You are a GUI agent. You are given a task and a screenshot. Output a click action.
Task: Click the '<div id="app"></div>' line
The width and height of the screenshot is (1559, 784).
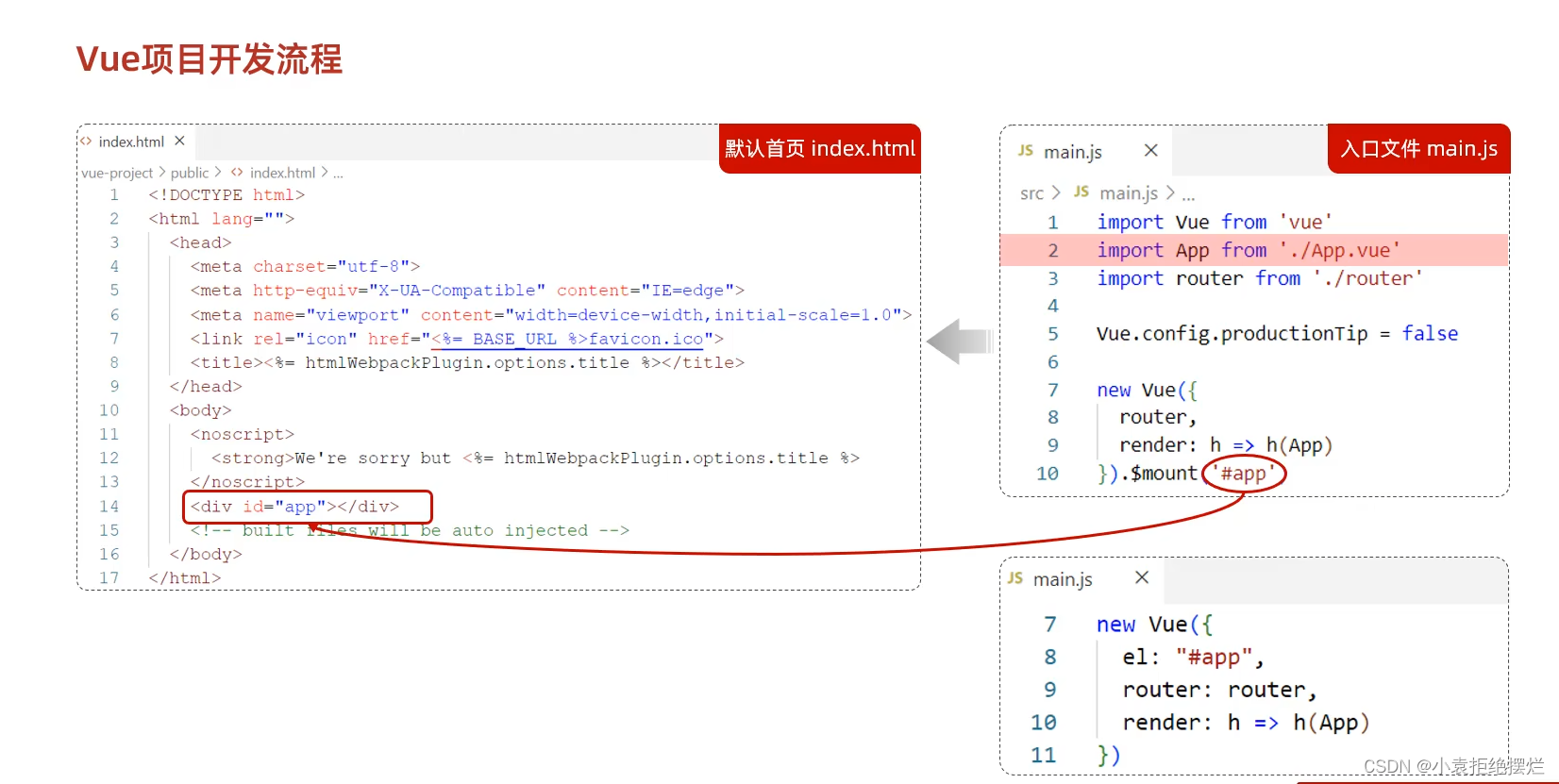tap(294, 507)
